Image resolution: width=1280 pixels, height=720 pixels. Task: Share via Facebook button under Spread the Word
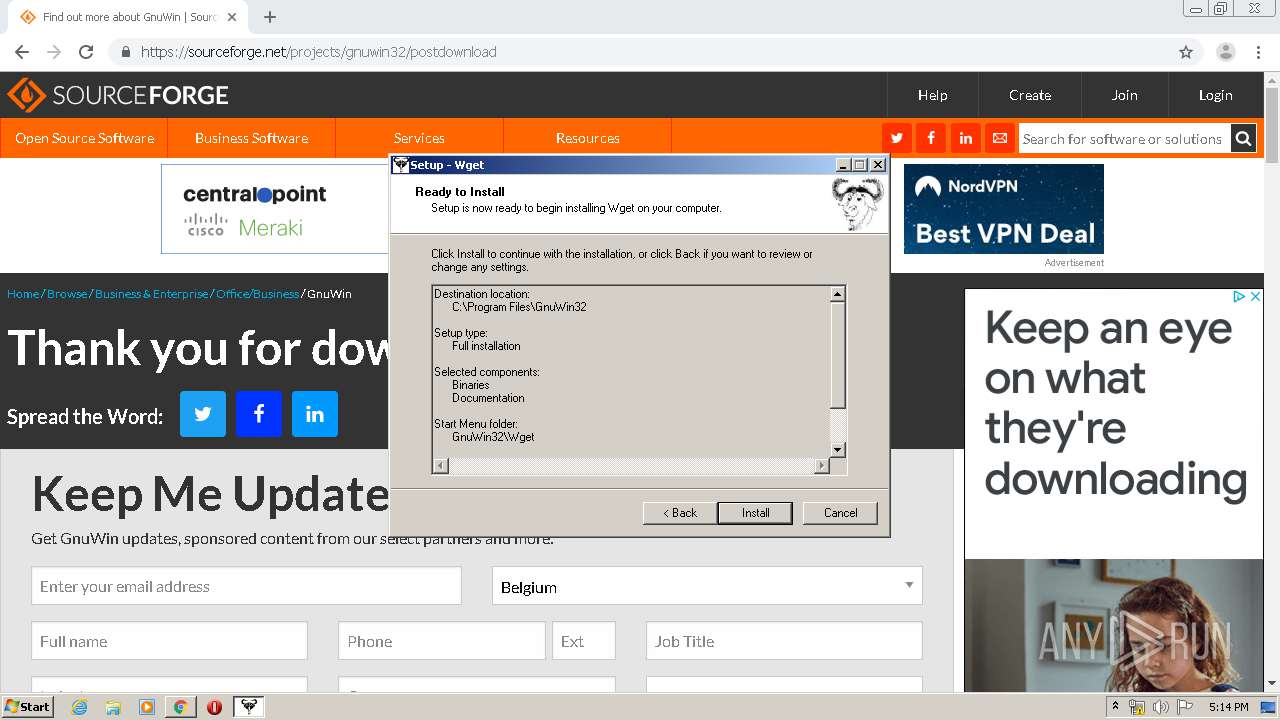(x=259, y=414)
